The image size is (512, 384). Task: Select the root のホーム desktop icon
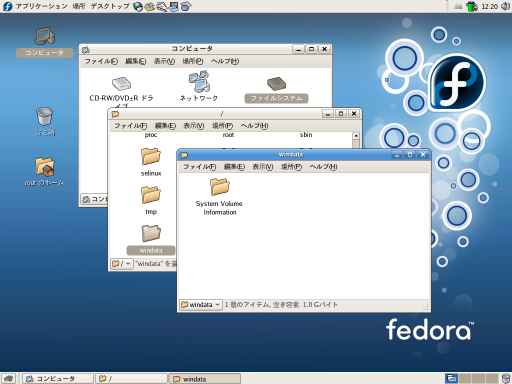[x=44, y=171]
